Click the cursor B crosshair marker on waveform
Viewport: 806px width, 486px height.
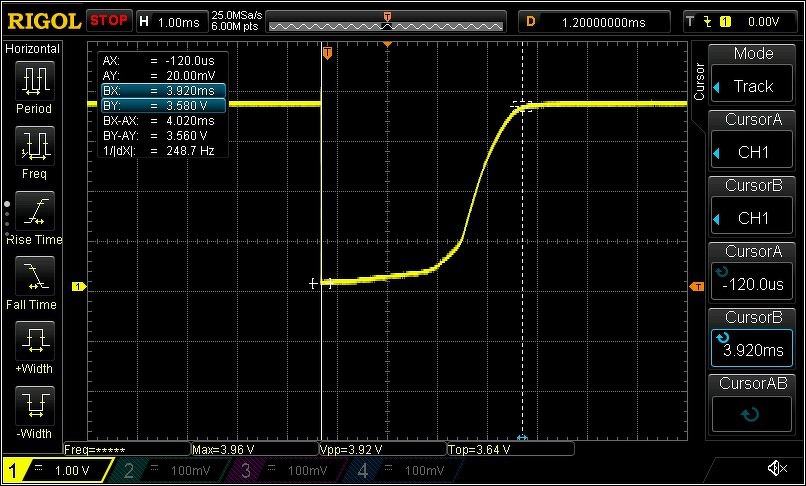click(522, 106)
